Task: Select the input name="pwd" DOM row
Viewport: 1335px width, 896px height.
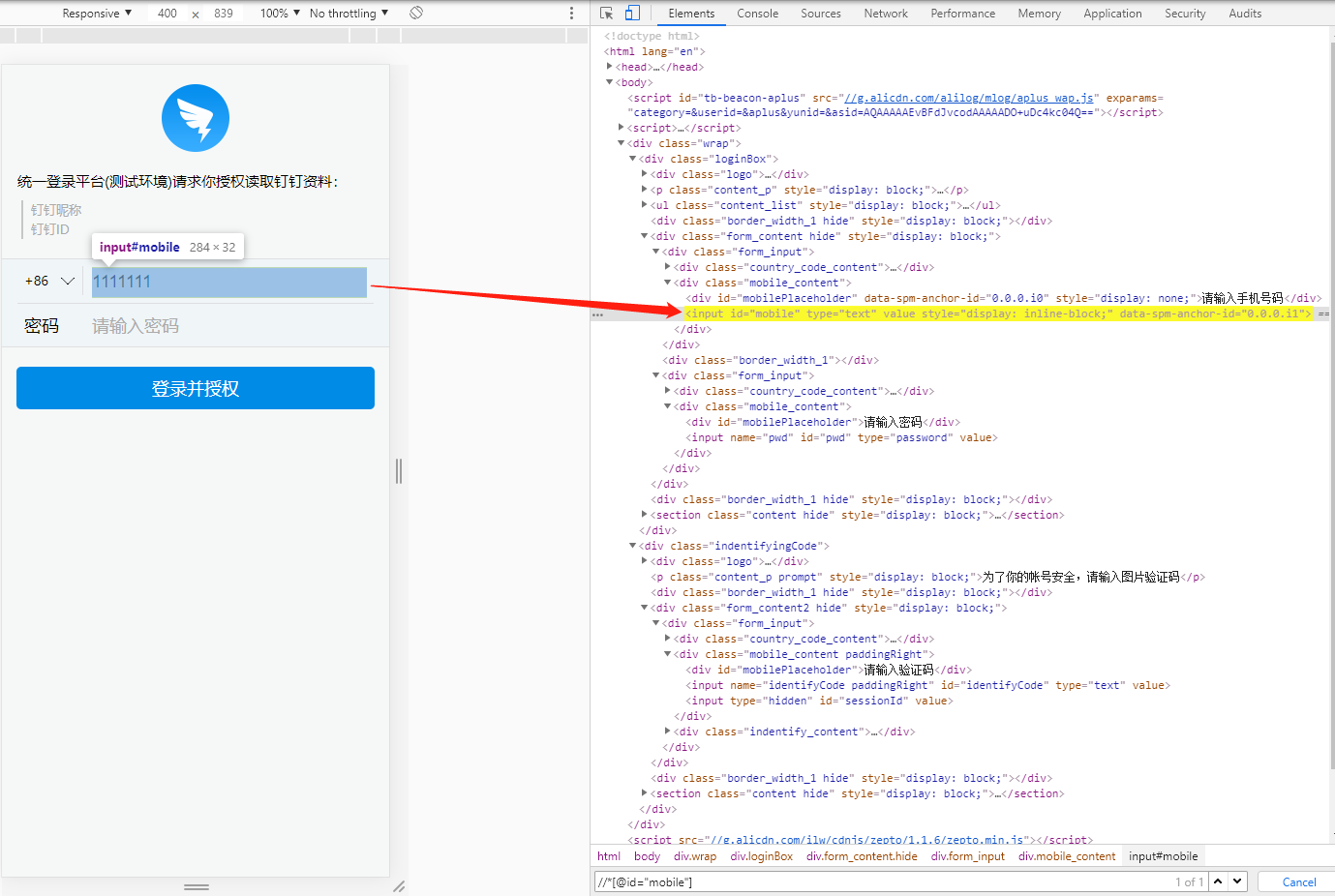Action: tap(841, 437)
